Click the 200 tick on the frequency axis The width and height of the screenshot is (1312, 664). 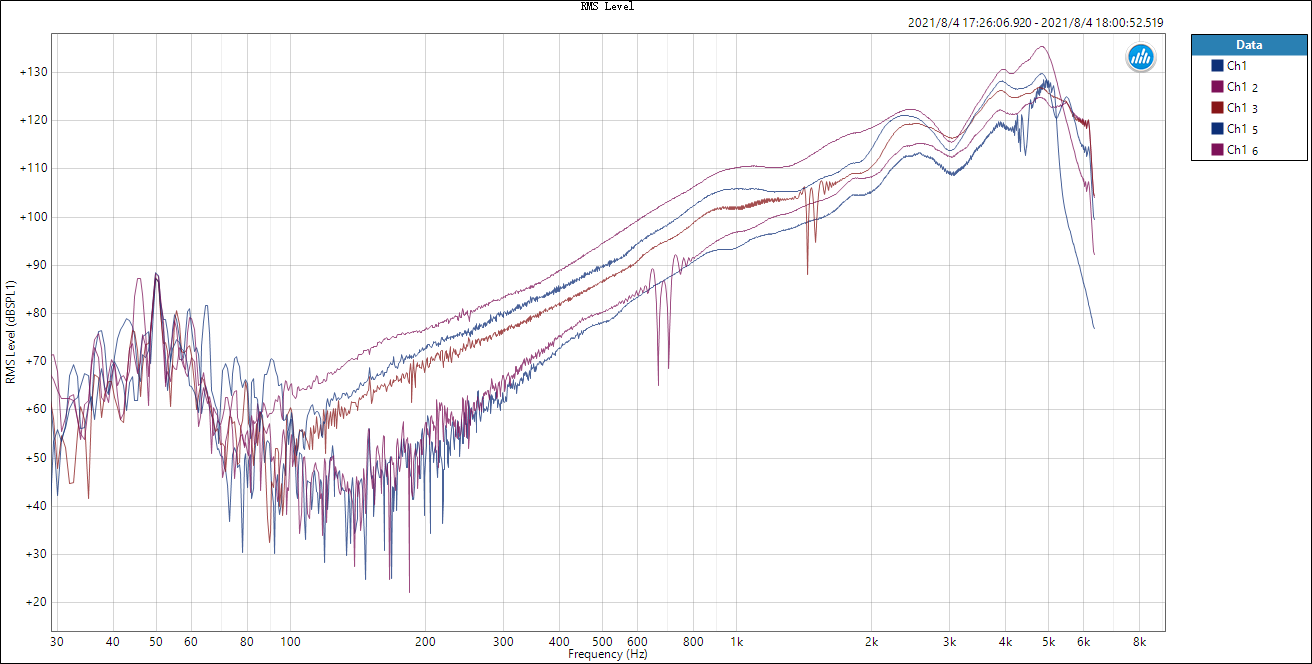click(x=426, y=641)
